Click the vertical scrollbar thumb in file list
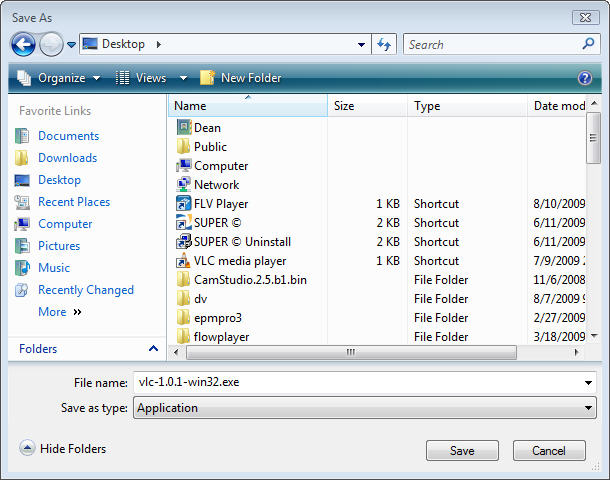 (x=594, y=138)
